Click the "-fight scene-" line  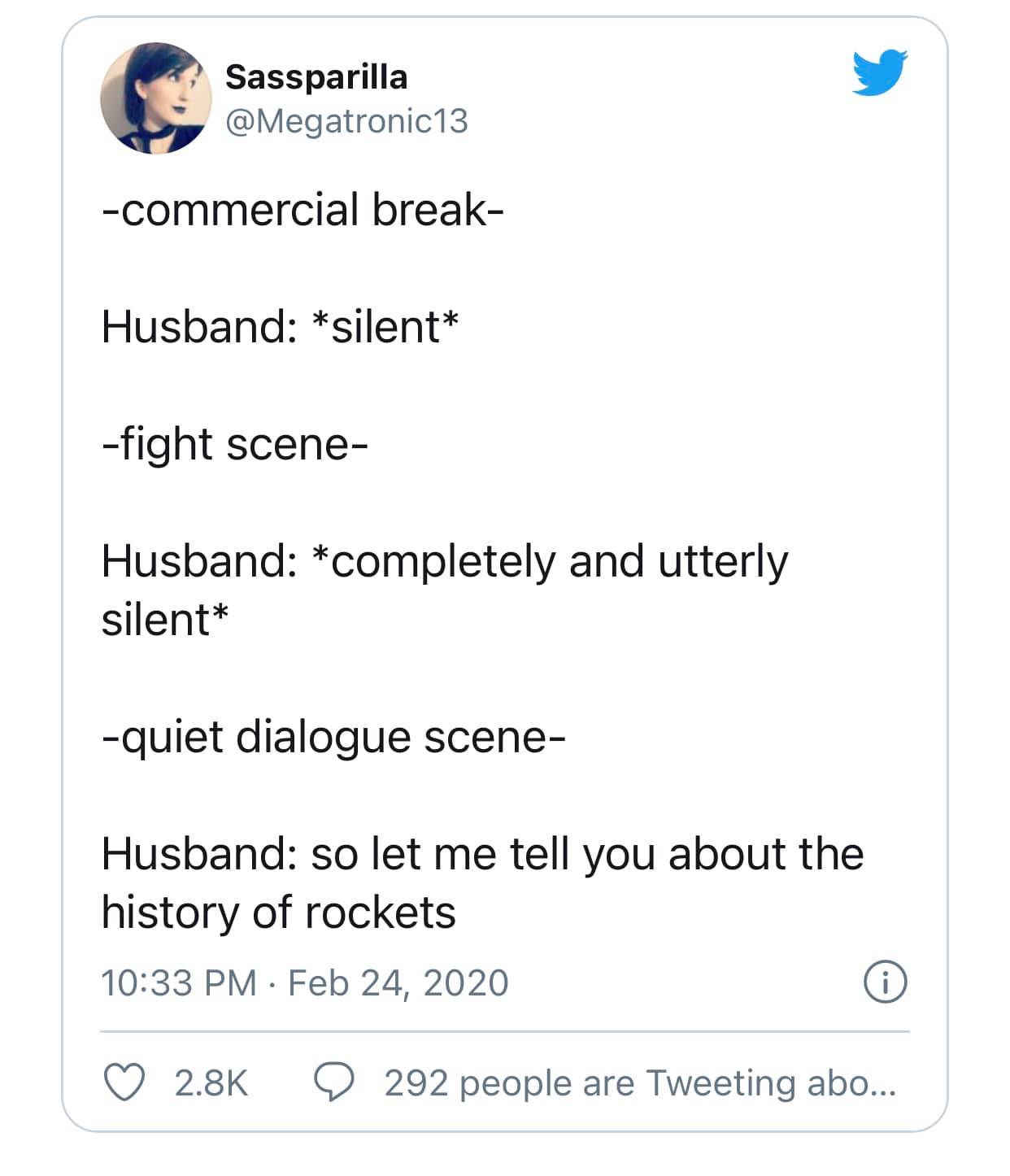click(x=235, y=444)
